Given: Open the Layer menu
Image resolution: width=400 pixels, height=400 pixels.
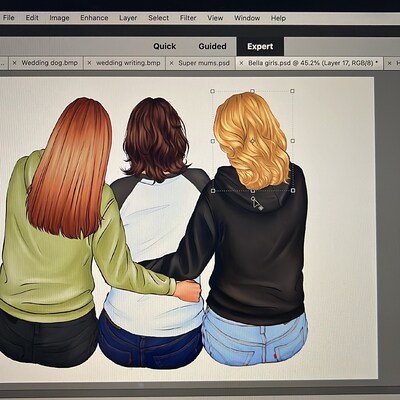Looking at the screenshot, I should pyautogui.click(x=128, y=18).
